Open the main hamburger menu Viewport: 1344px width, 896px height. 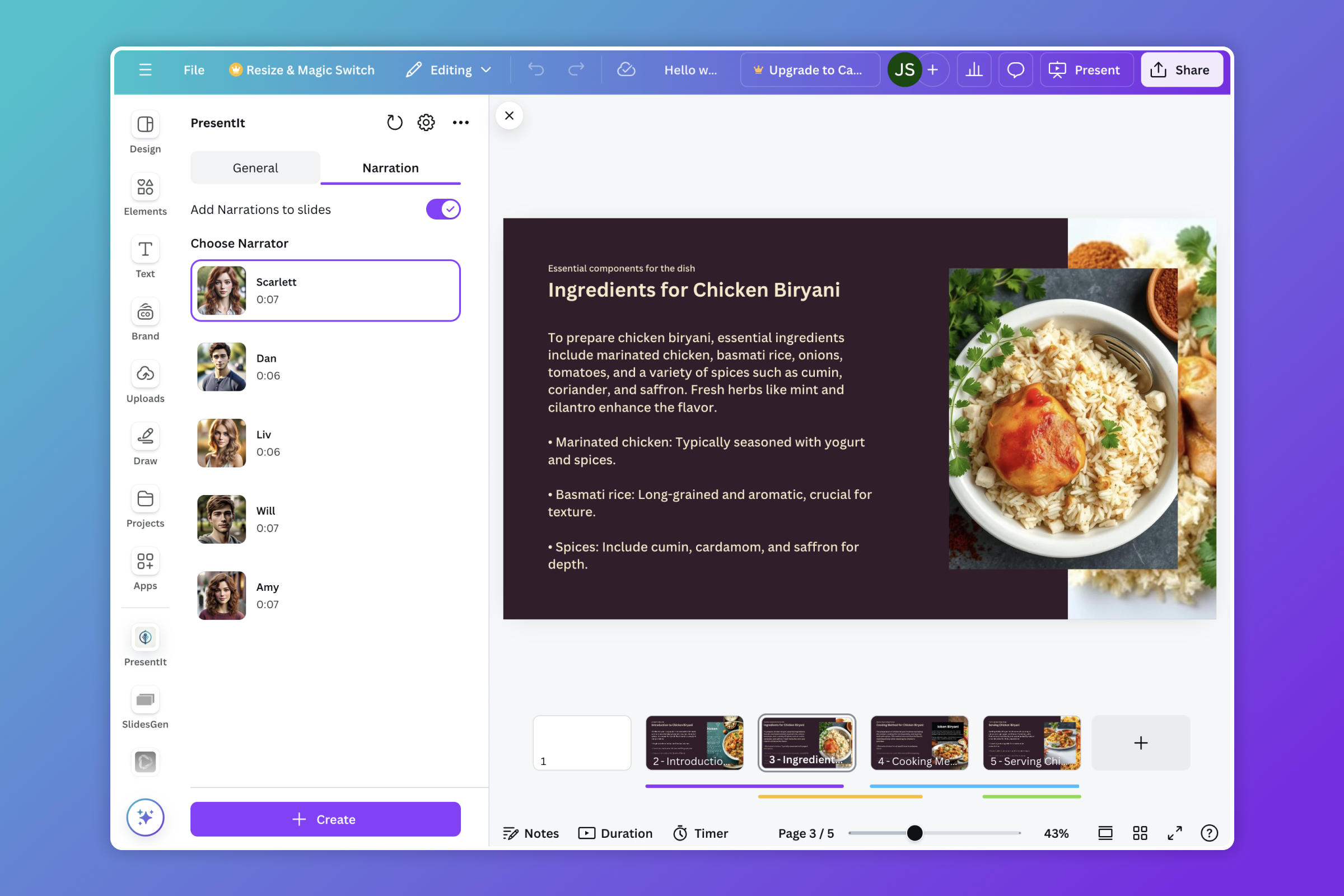145,69
